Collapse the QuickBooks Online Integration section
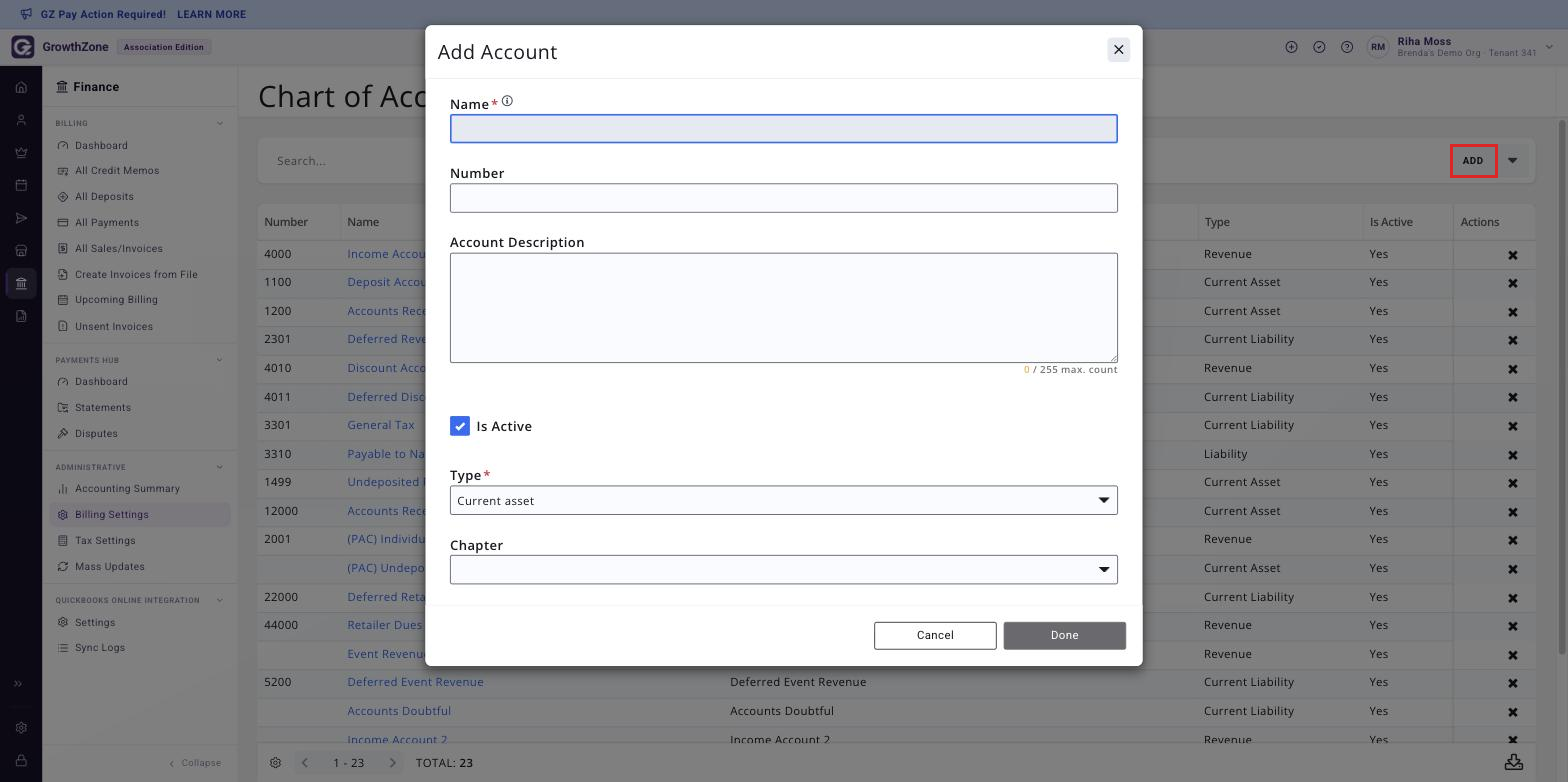Viewport: 1568px width, 782px height. coord(220,600)
